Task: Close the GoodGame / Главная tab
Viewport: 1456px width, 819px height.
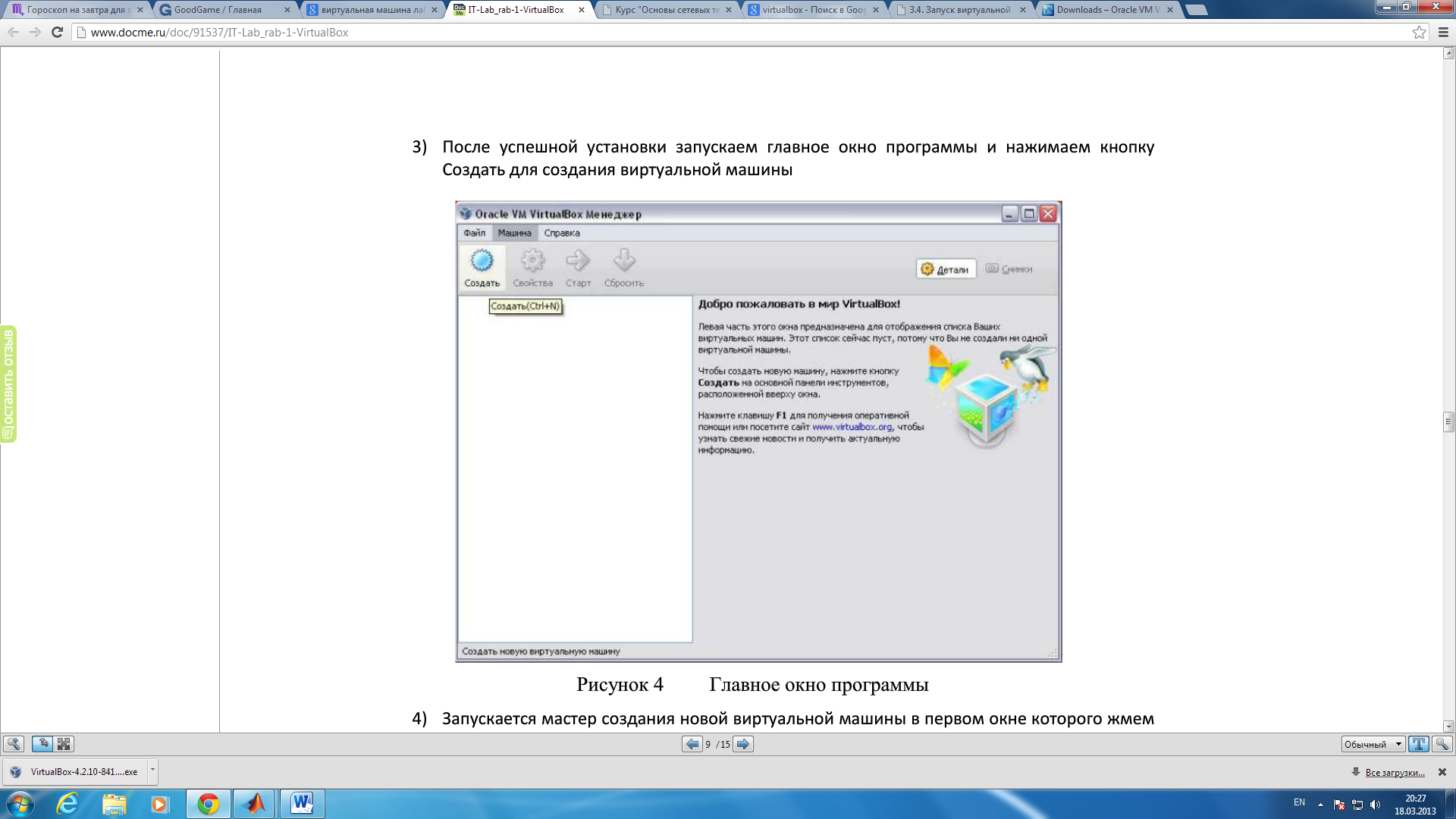Action: click(x=287, y=10)
